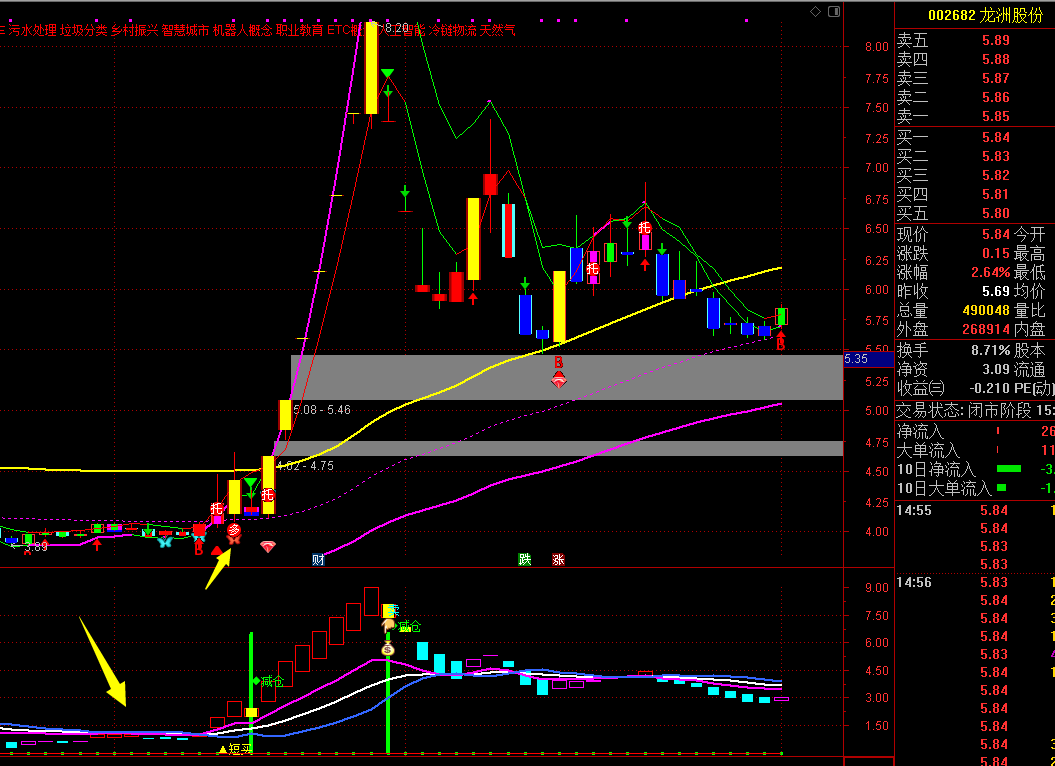Select the 卖一 5.85 ask row
The width and height of the screenshot is (1055, 766).
click(975, 116)
